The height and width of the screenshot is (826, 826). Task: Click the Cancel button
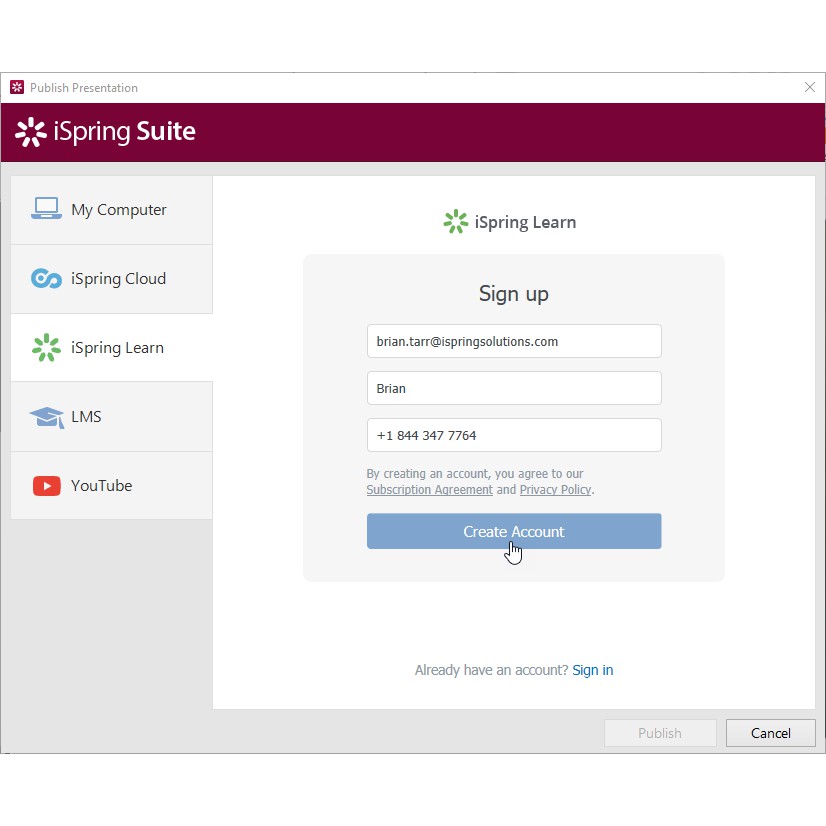pyautogui.click(x=771, y=733)
